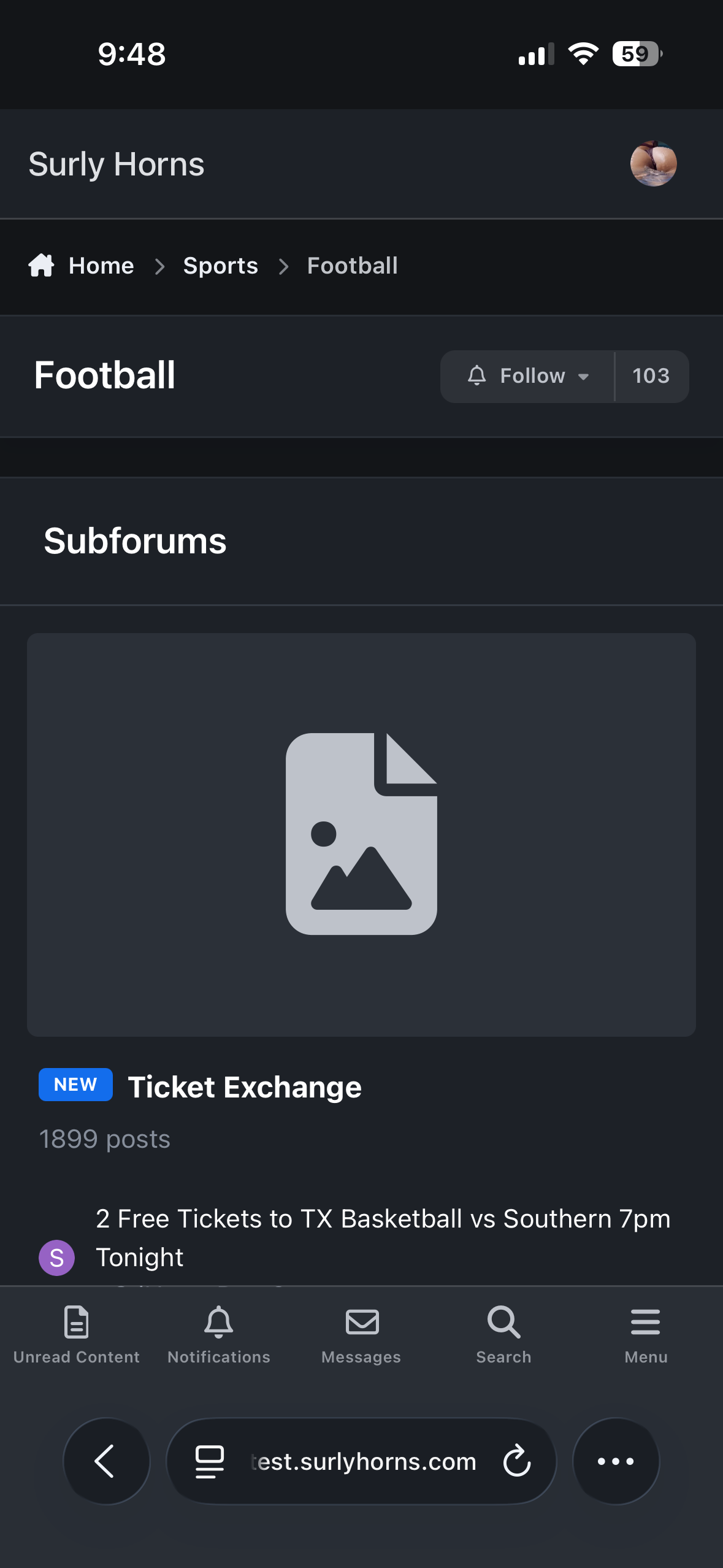723x1568 pixels.
Task: Tap the Home house icon in breadcrumbs
Action: tap(42, 266)
